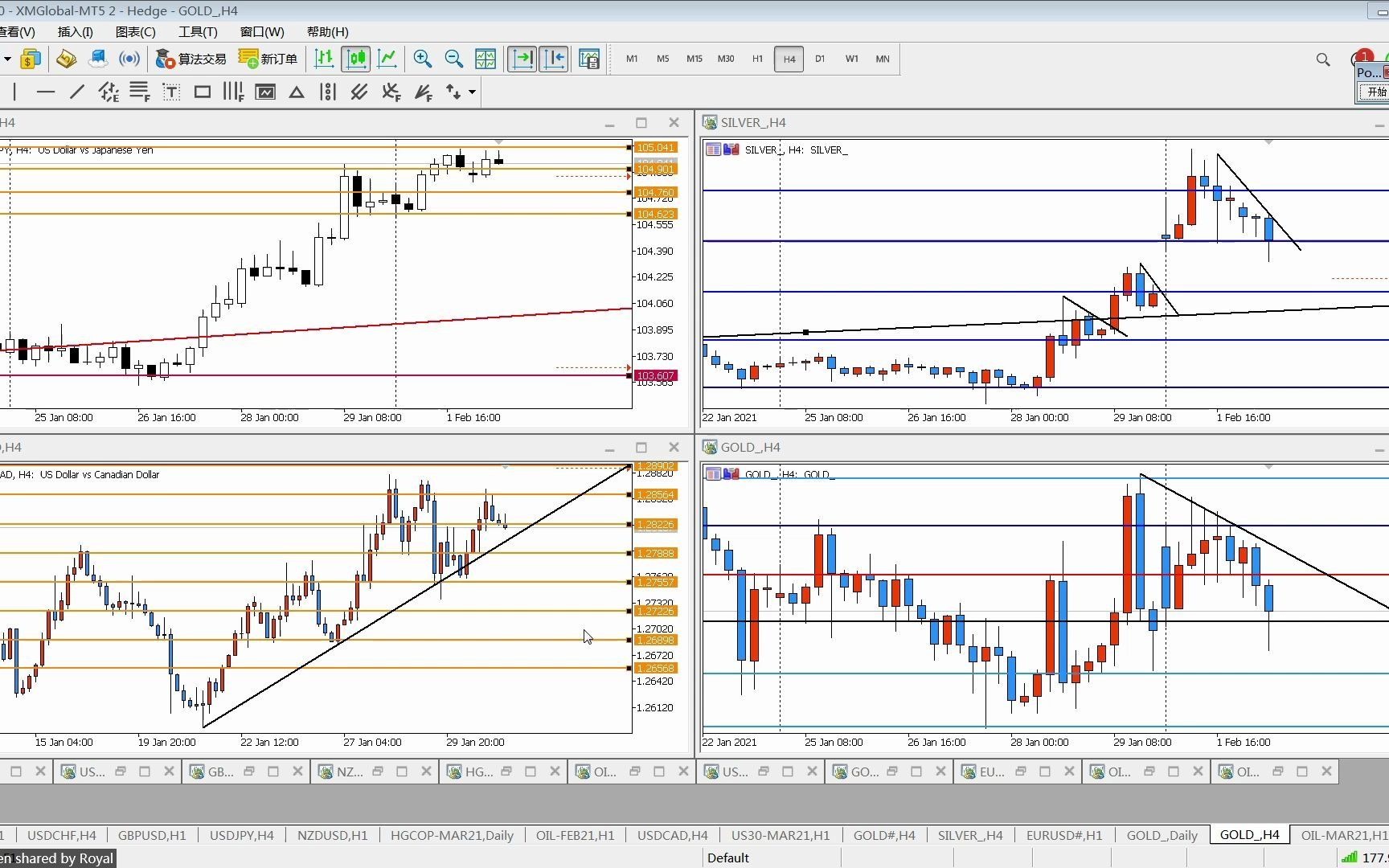Click the 105.041 orange price level label
The image size is (1389, 868).
(656, 148)
